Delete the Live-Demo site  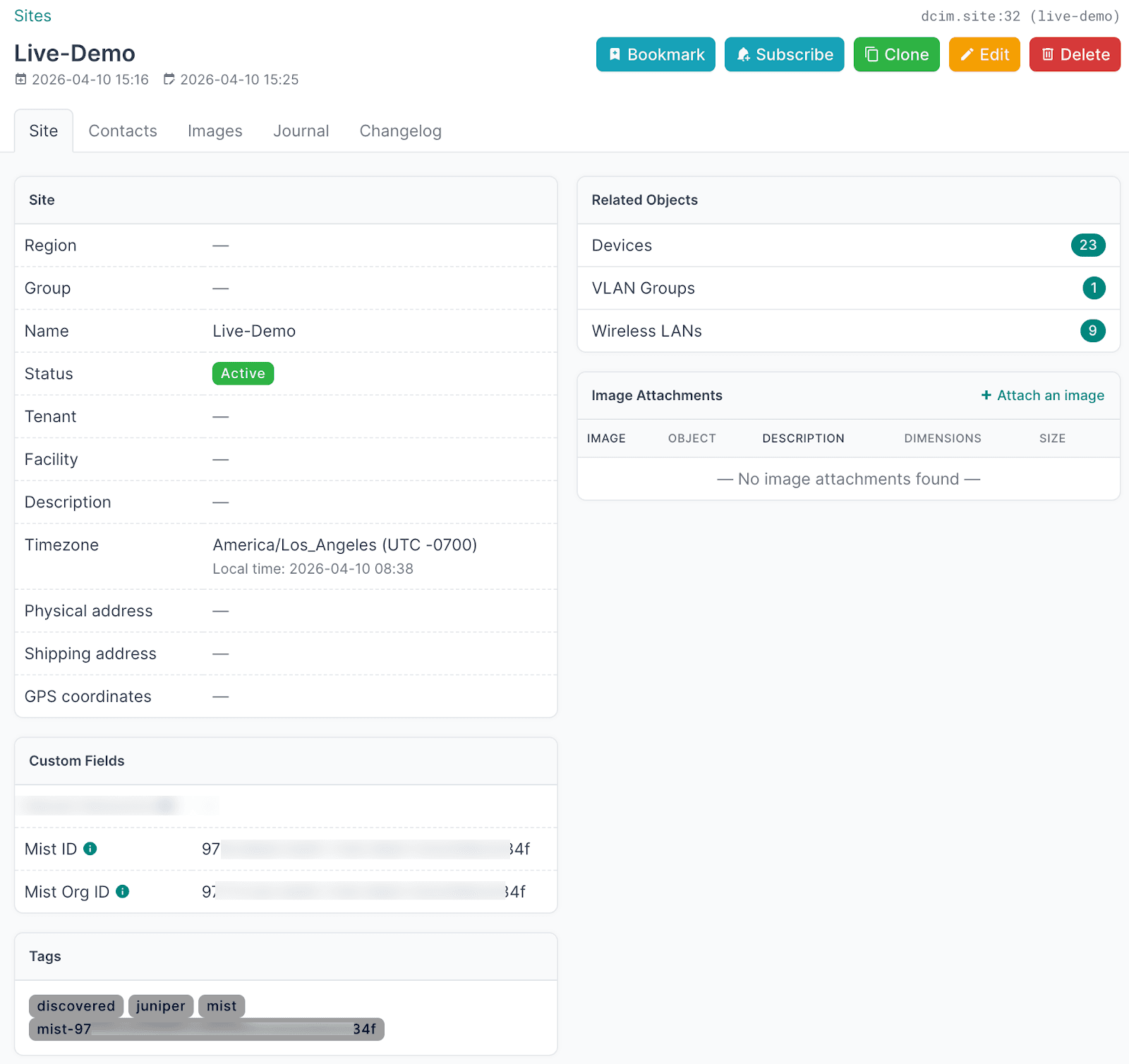click(x=1074, y=54)
